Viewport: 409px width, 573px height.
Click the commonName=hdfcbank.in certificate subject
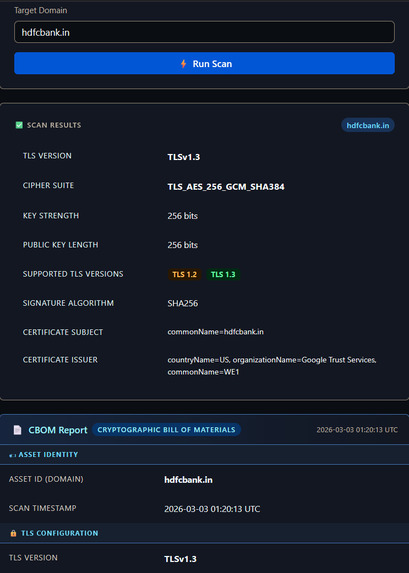coord(215,332)
